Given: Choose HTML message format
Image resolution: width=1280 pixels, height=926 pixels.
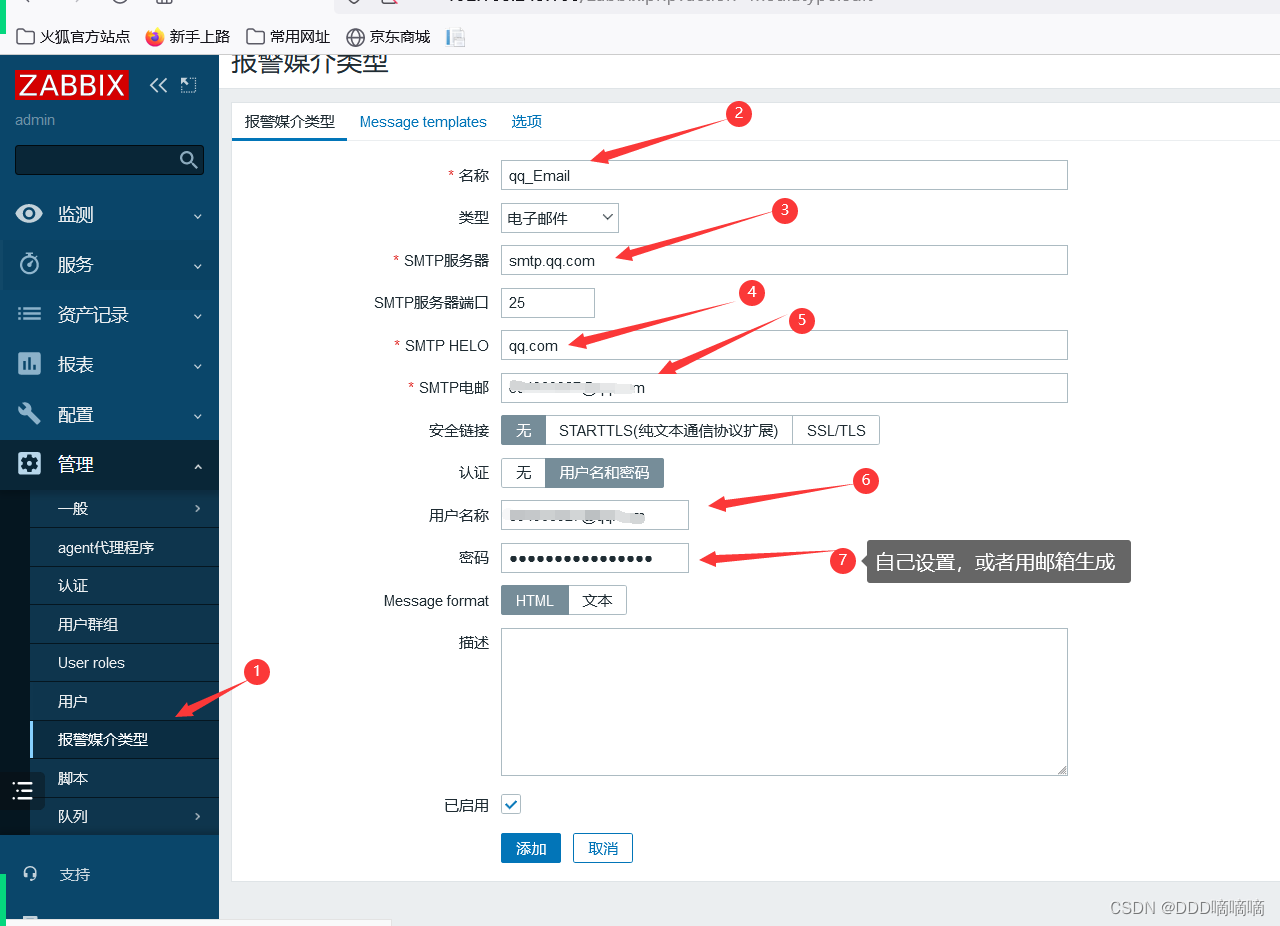Looking at the screenshot, I should coord(535,601).
